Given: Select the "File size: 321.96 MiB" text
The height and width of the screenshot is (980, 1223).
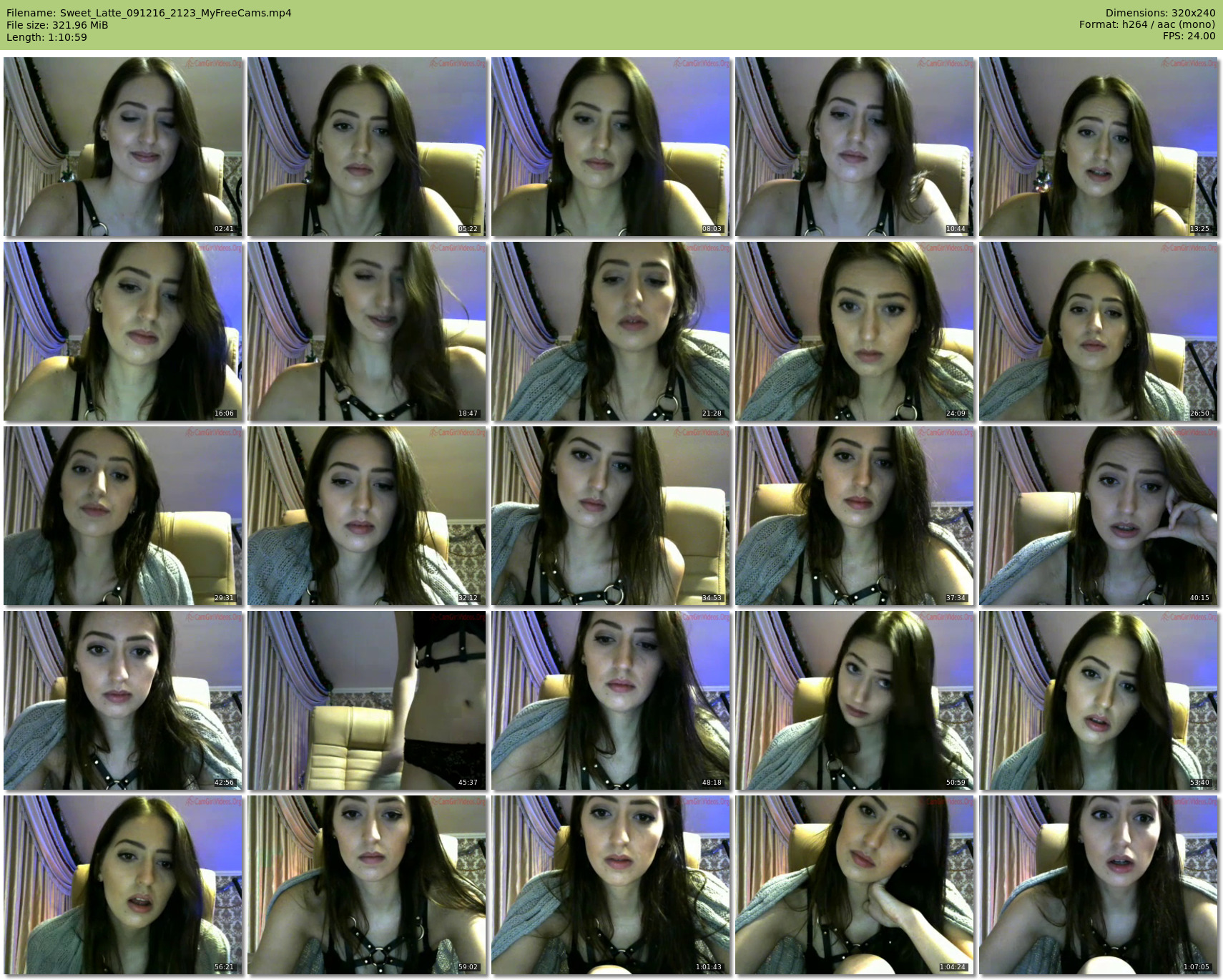Looking at the screenshot, I should point(57,25).
